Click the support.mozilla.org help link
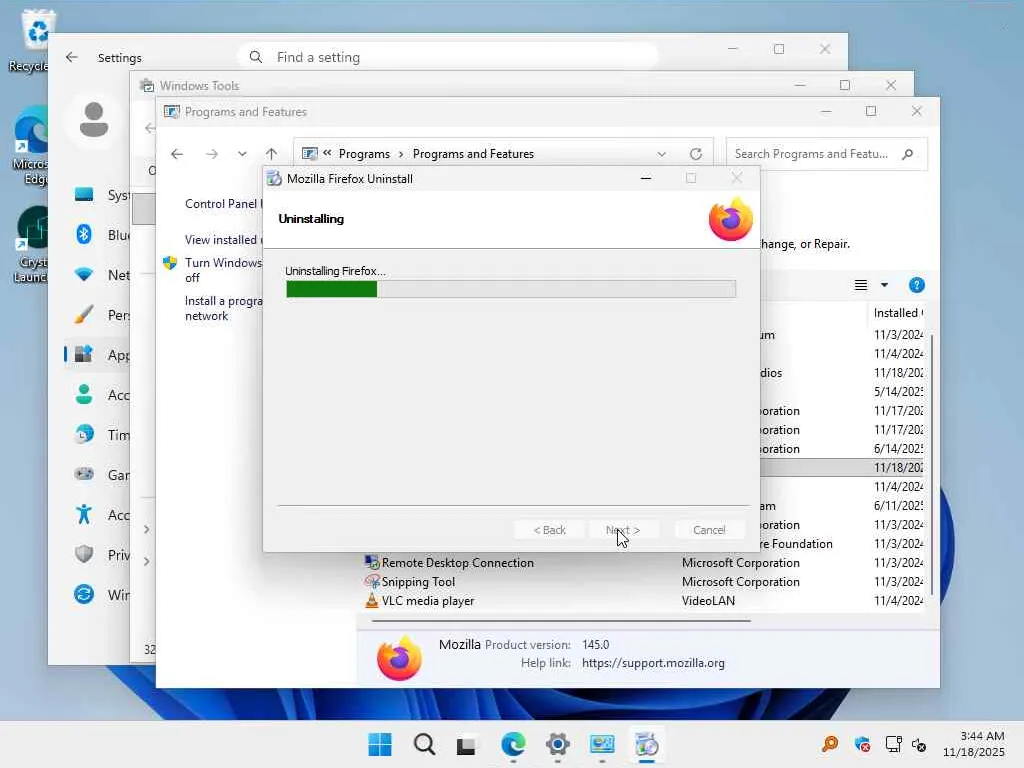 [x=653, y=663]
